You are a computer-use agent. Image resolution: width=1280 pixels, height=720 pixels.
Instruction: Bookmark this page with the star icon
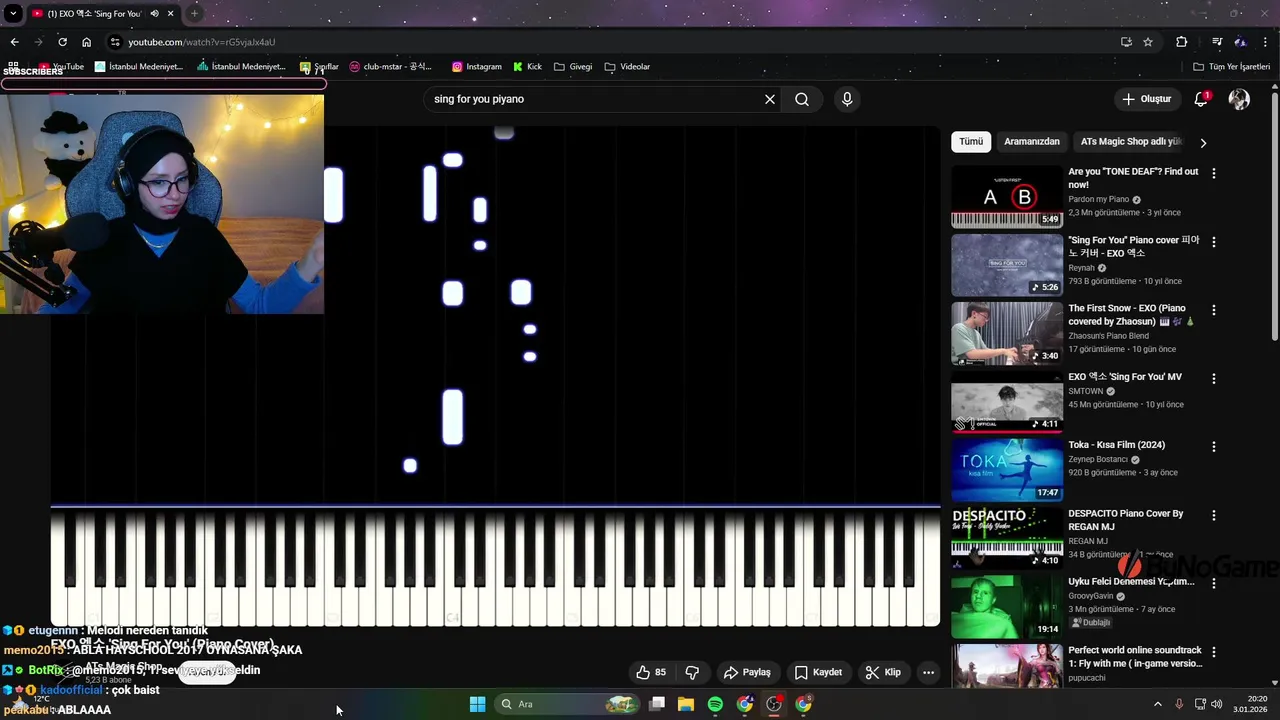(x=1148, y=42)
